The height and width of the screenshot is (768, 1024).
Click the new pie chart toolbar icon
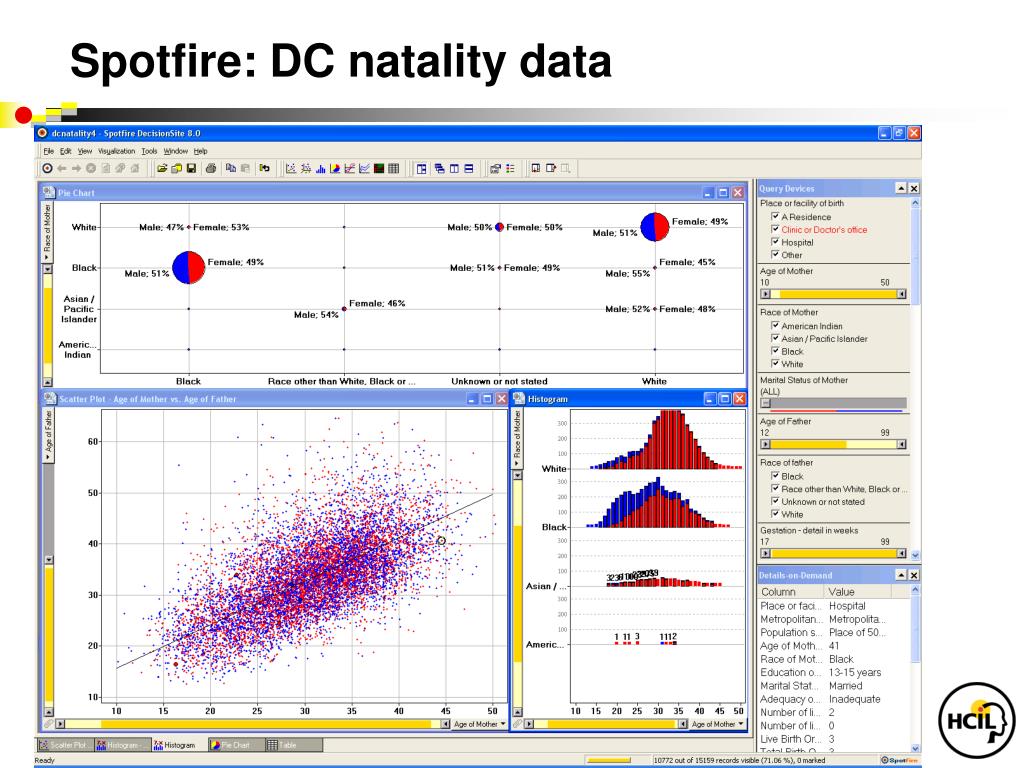pyautogui.click(x=335, y=168)
